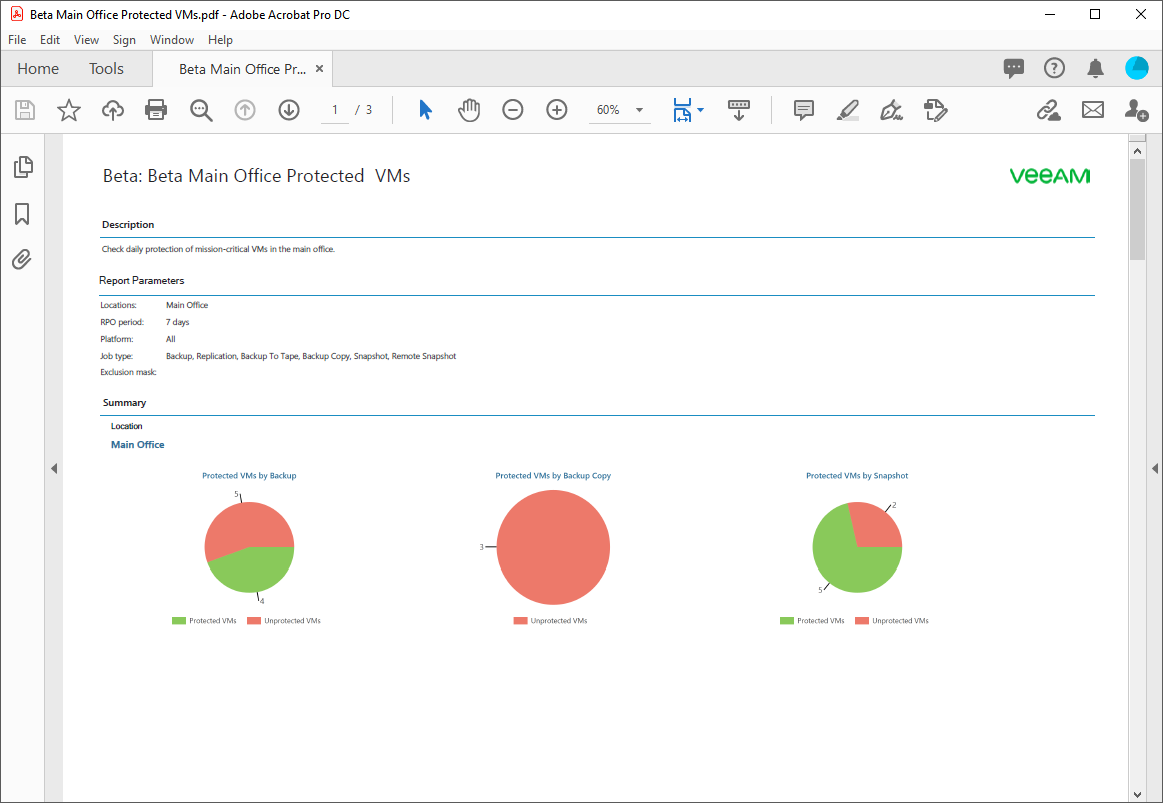
Task: Click the Summary heading
Action: [x=125, y=403]
